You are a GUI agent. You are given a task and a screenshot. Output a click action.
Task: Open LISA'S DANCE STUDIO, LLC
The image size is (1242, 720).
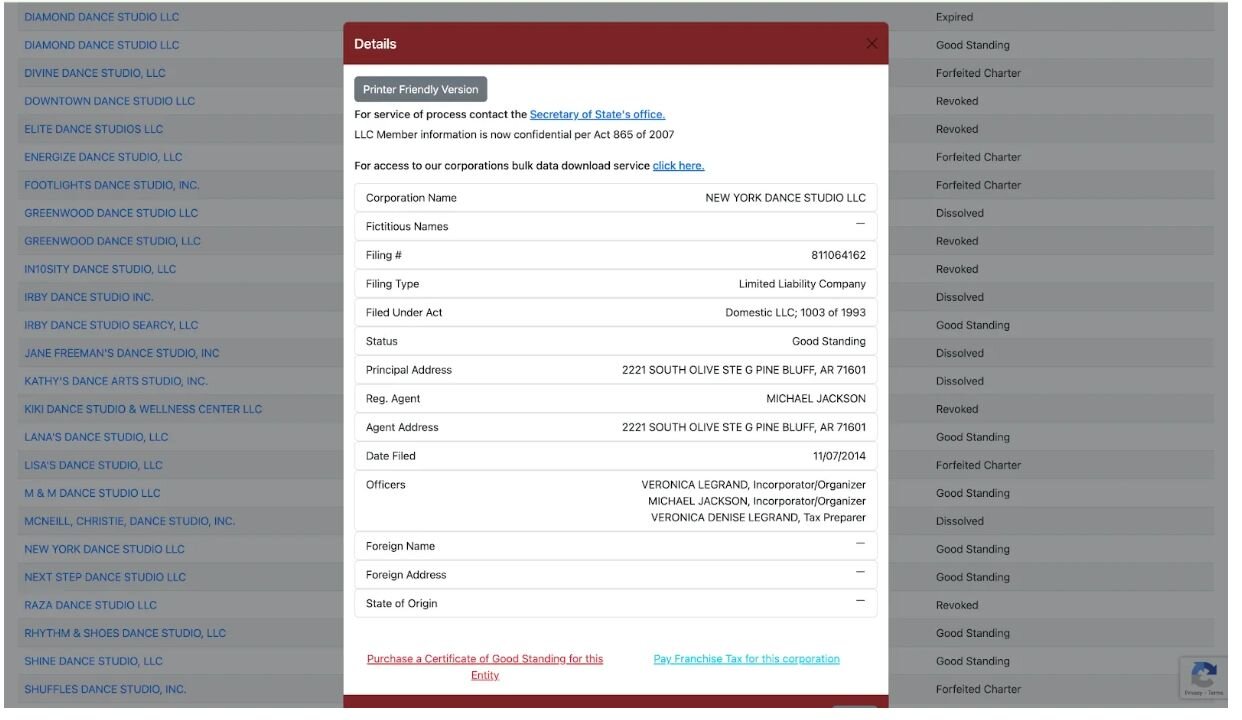[x=94, y=465]
